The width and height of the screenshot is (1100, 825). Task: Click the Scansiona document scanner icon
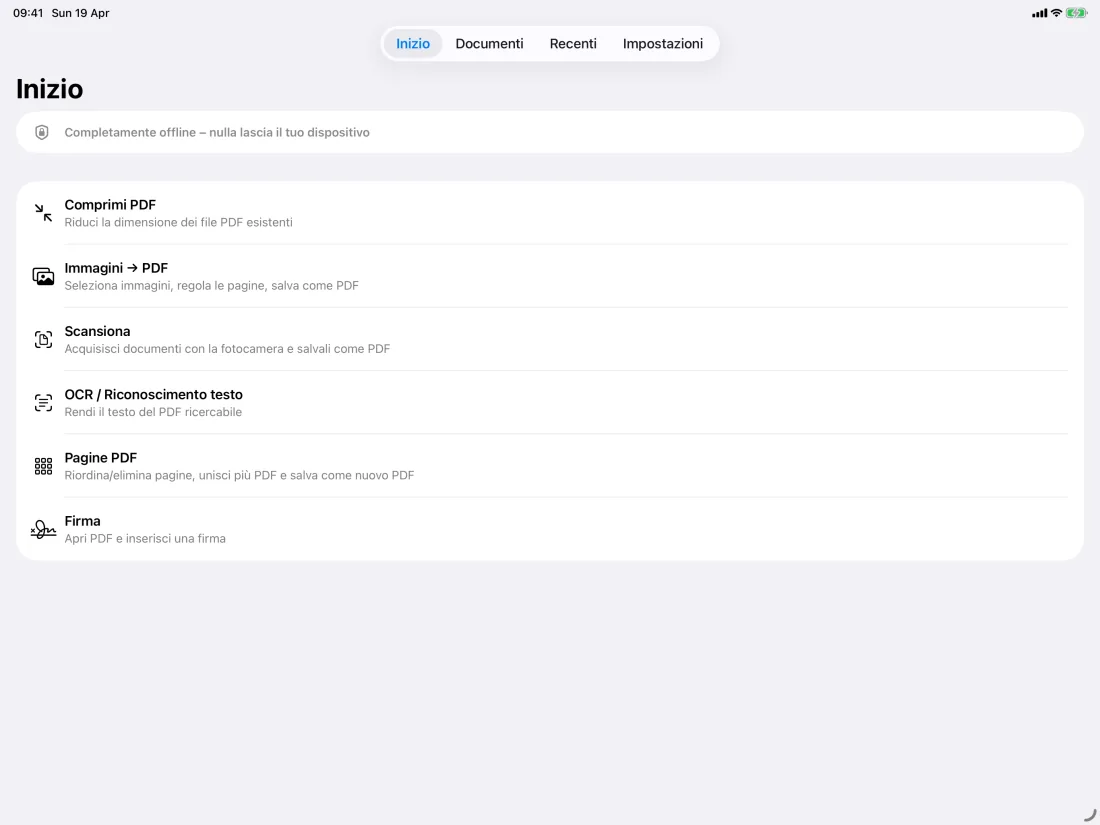43,340
